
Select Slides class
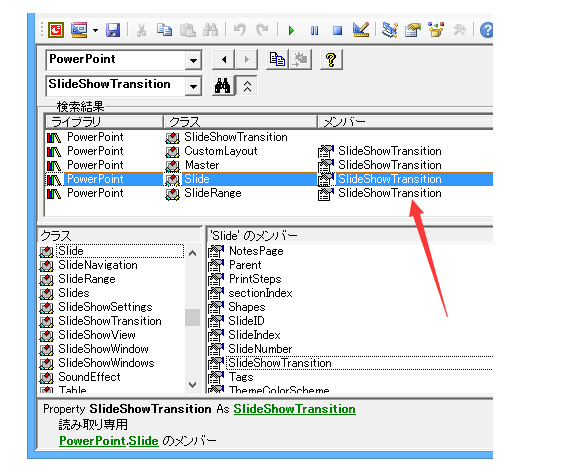(111, 293)
